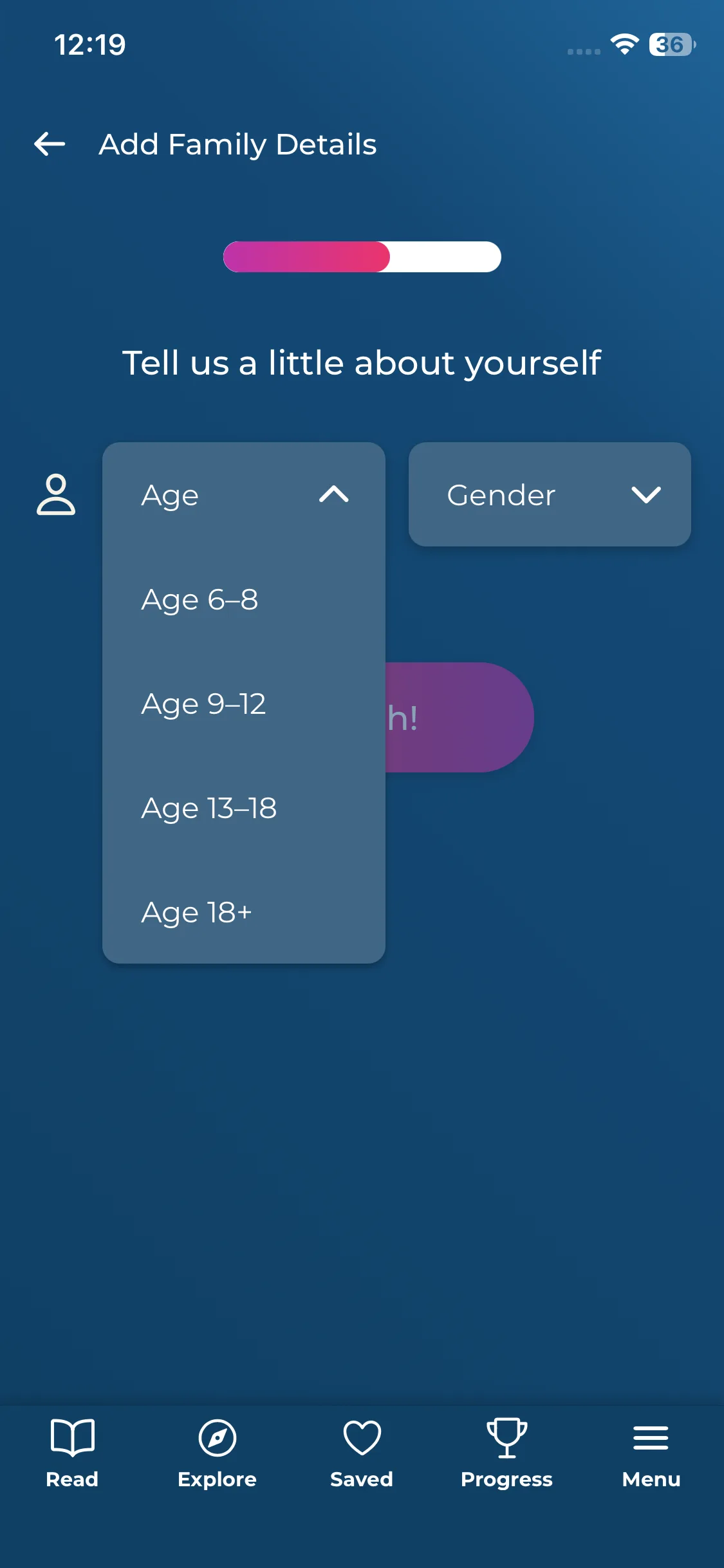
Task: Select the Age 6–8 option
Action: tap(200, 599)
